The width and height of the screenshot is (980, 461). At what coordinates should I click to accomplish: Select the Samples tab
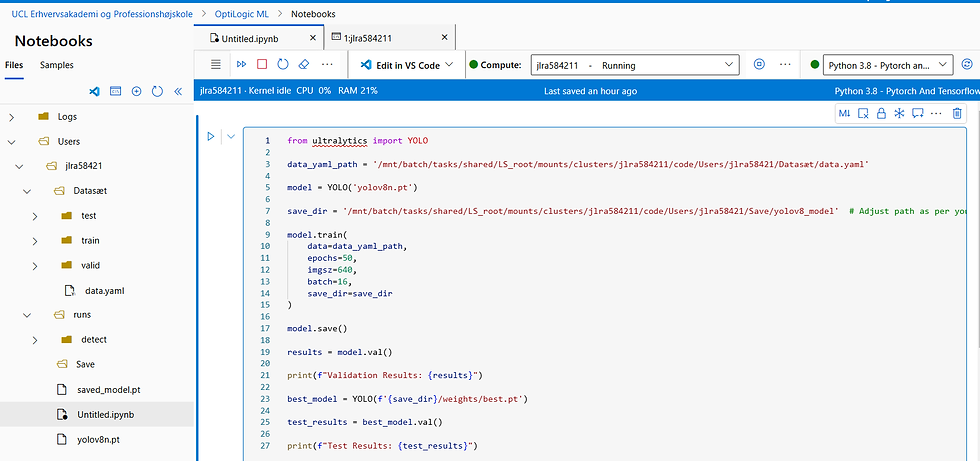56,65
